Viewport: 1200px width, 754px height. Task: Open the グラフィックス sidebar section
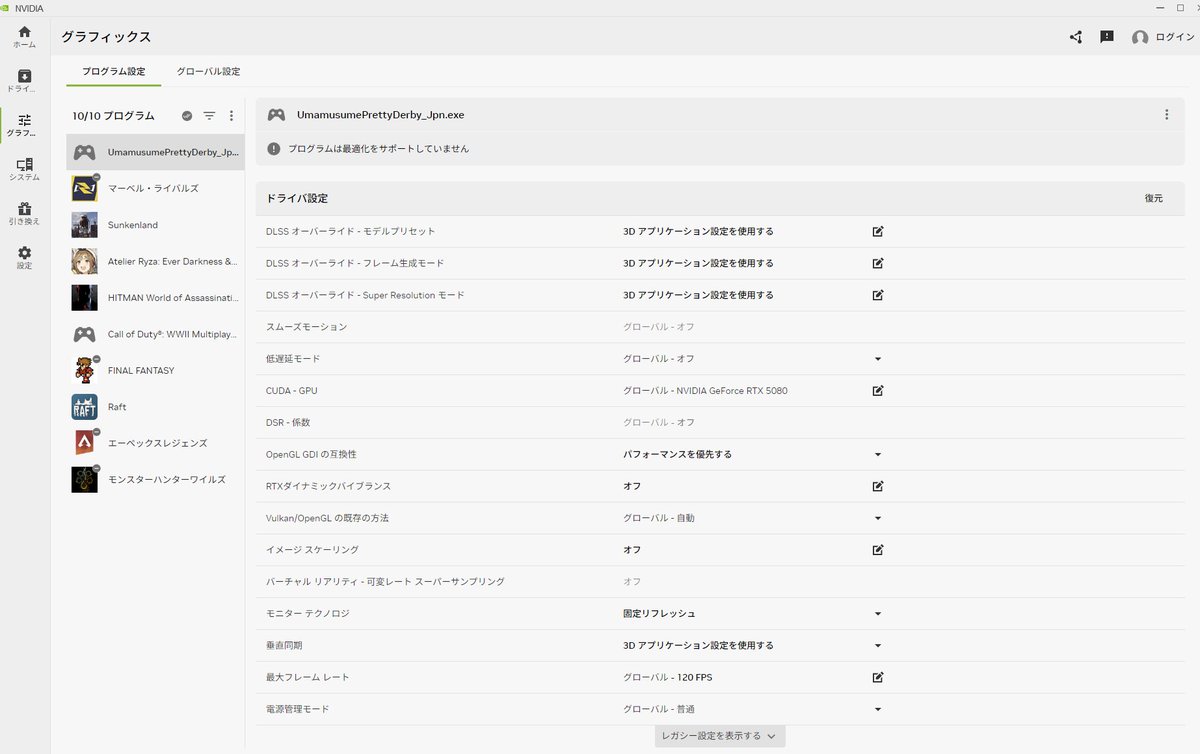(x=24, y=125)
